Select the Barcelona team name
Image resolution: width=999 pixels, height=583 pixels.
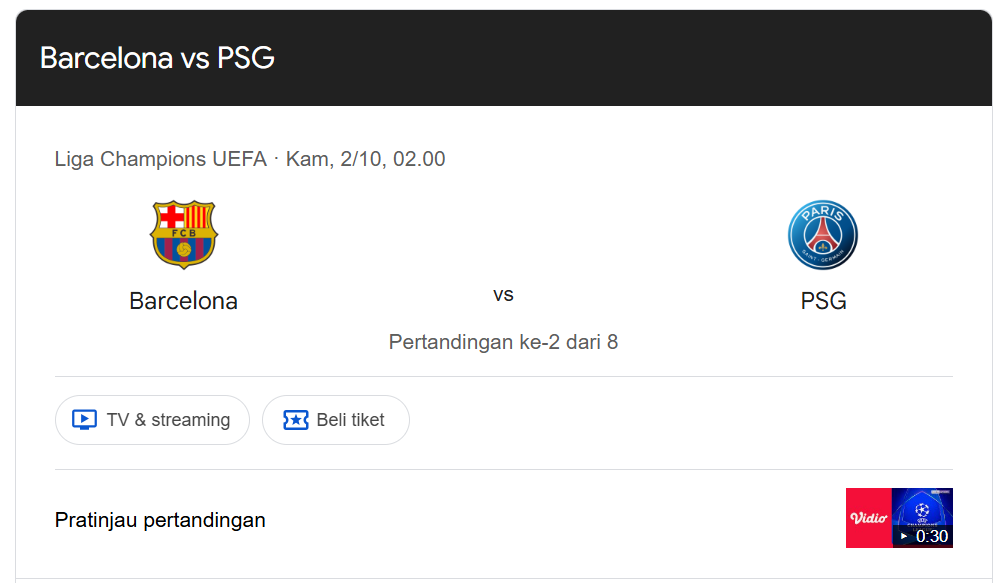click(183, 301)
